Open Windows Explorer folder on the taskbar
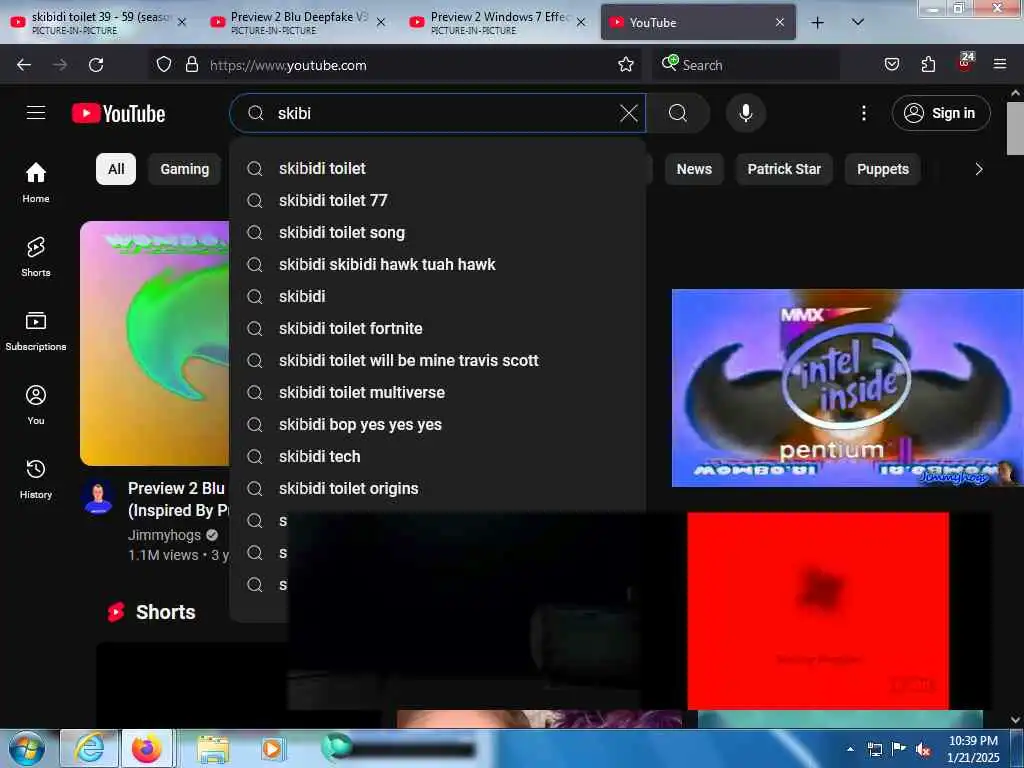The image size is (1024, 768). (213, 748)
